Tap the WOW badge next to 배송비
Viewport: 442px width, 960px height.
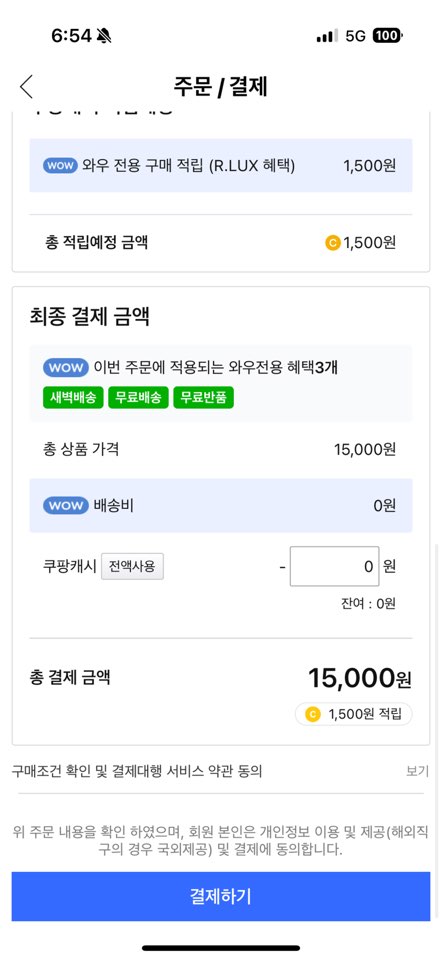(66, 506)
